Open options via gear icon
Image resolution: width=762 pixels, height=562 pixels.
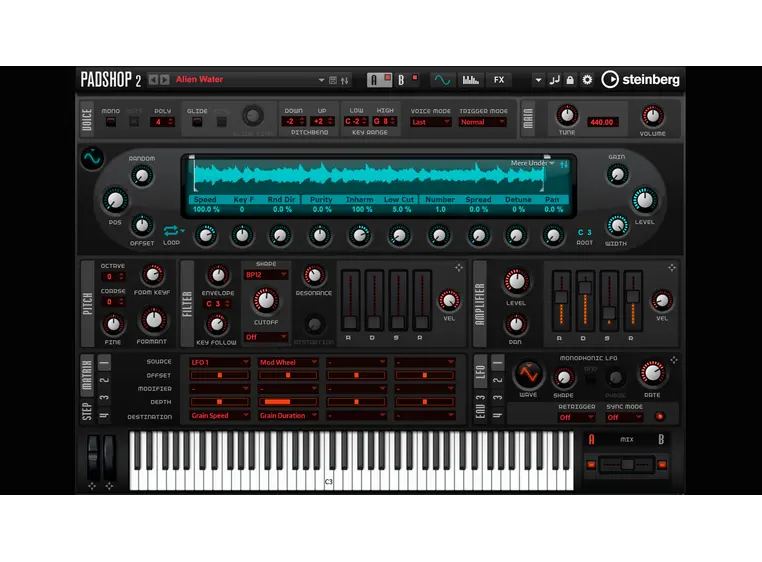point(587,80)
